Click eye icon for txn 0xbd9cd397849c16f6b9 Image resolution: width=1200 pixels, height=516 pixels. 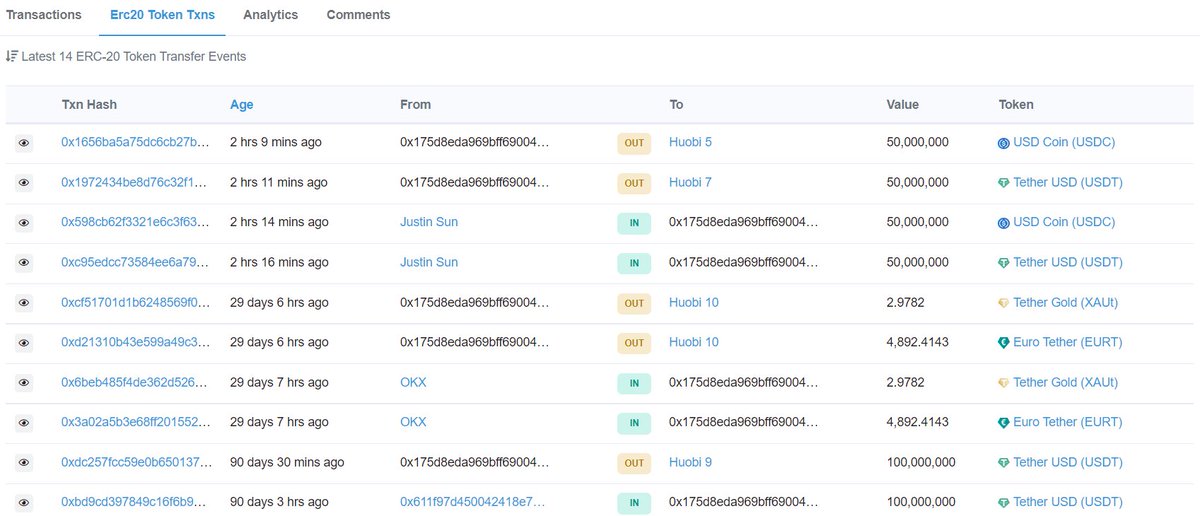pos(24,503)
